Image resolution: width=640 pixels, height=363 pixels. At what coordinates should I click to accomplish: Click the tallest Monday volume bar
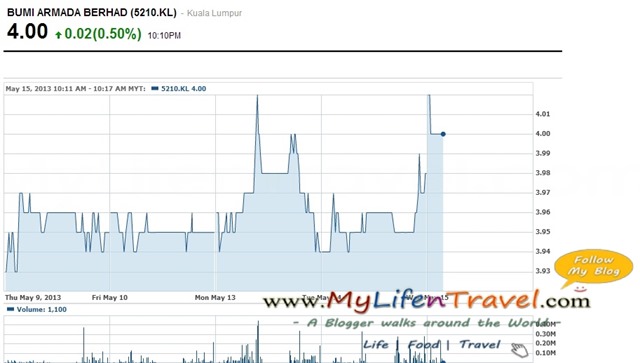(x=258, y=341)
